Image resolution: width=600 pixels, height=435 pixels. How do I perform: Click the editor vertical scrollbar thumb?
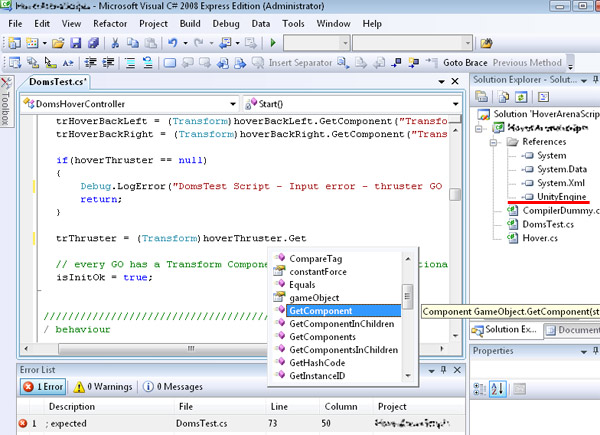pos(455,194)
